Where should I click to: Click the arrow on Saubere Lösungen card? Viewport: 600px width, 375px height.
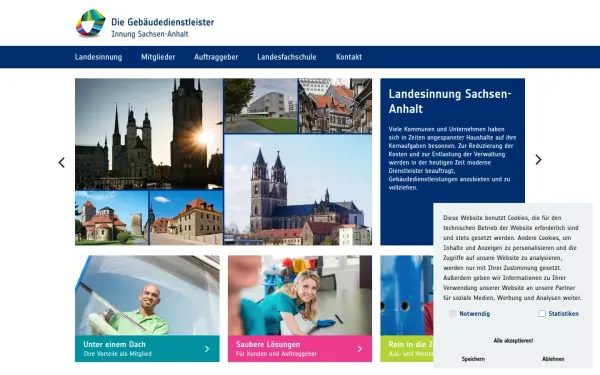(x=360, y=349)
